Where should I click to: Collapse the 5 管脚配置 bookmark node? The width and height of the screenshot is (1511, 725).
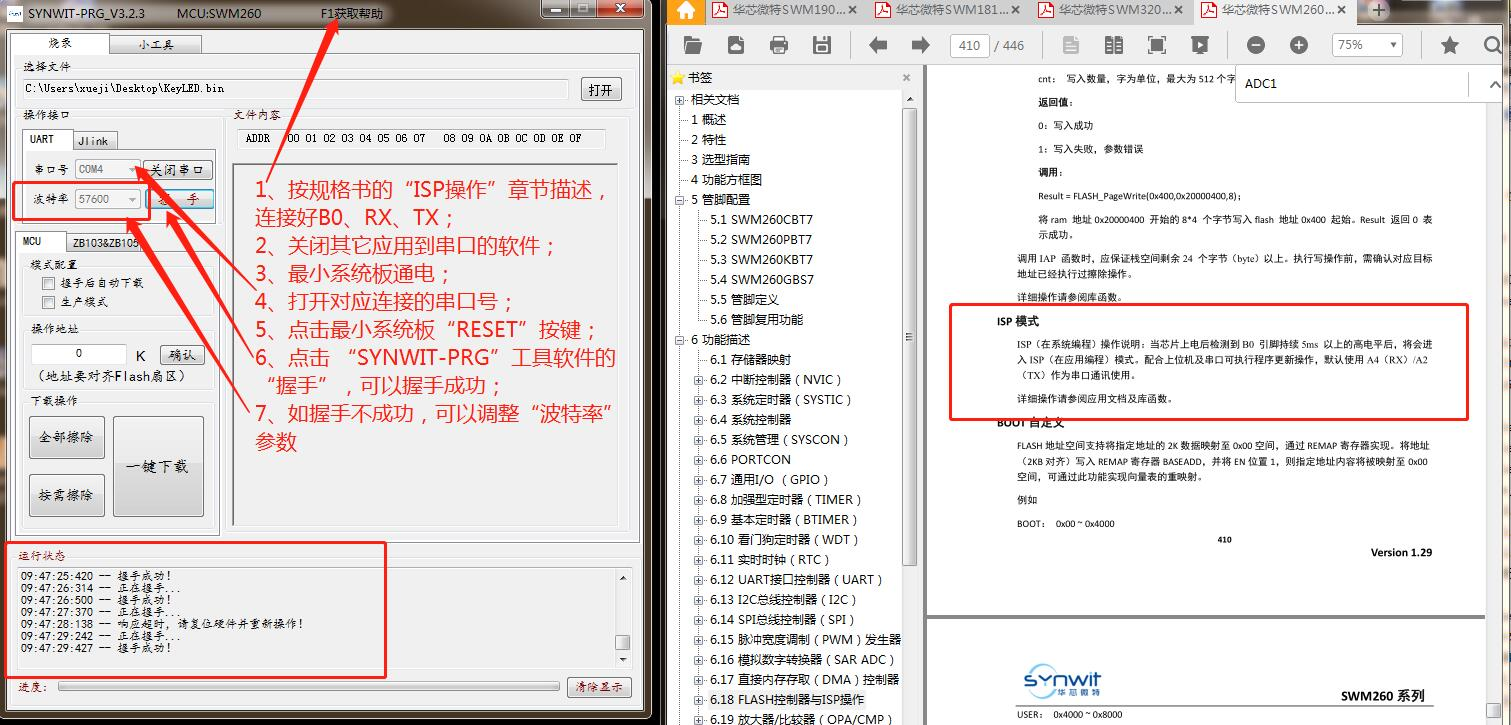[x=680, y=200]
